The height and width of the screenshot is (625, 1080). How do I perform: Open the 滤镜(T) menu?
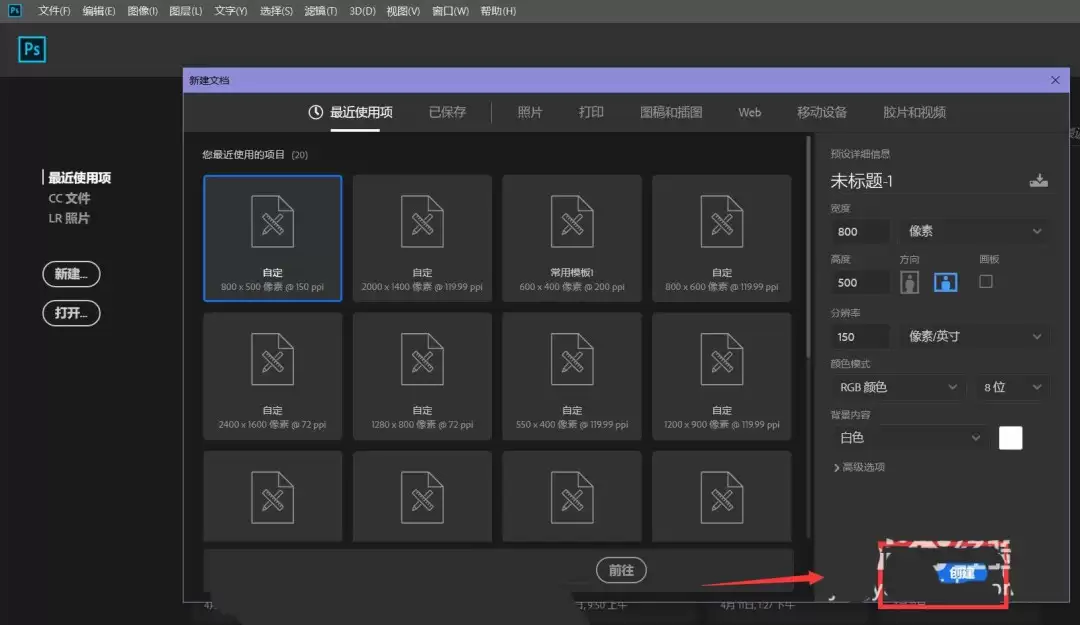pyautogui.click(x=320, y=11)
